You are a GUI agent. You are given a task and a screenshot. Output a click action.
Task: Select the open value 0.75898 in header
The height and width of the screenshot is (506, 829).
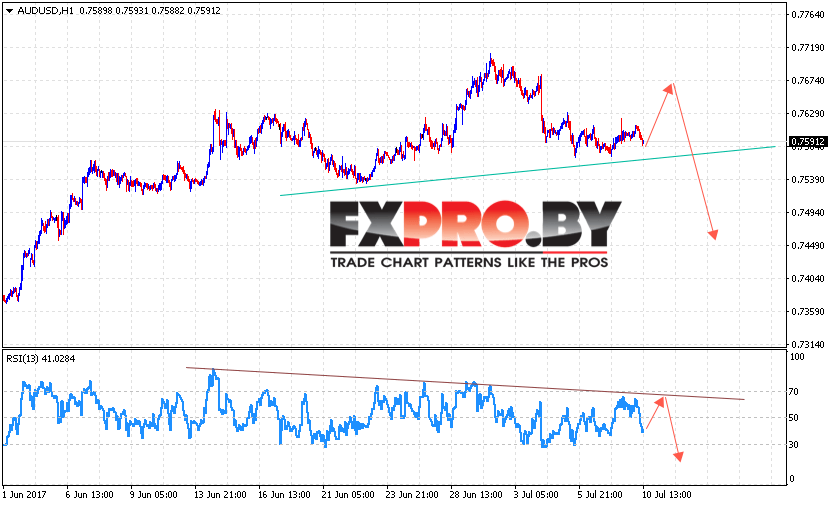pyautogui.click(x=96, y=11)
